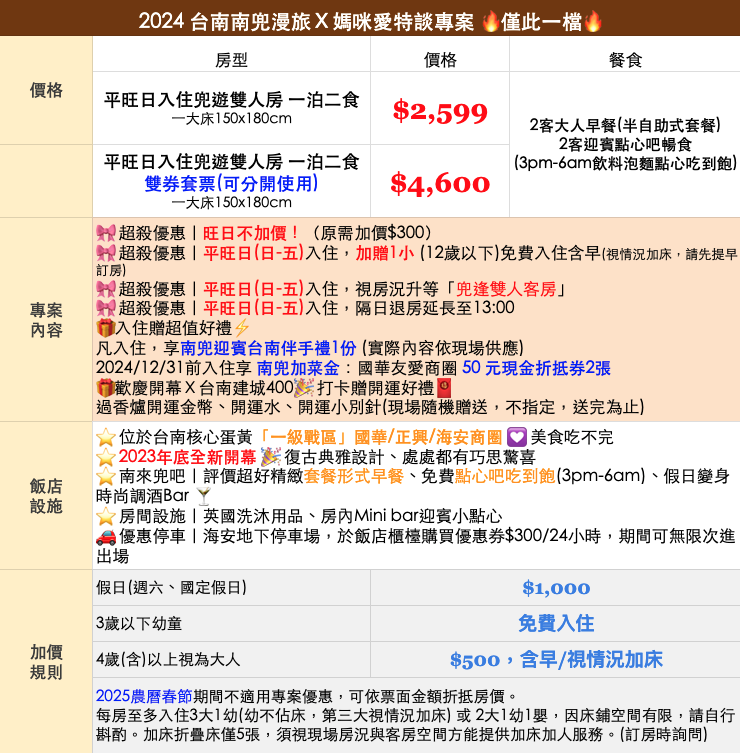Click the blue 免費入住 text
The height and width of the screenshot is (753, 740).
556,623
